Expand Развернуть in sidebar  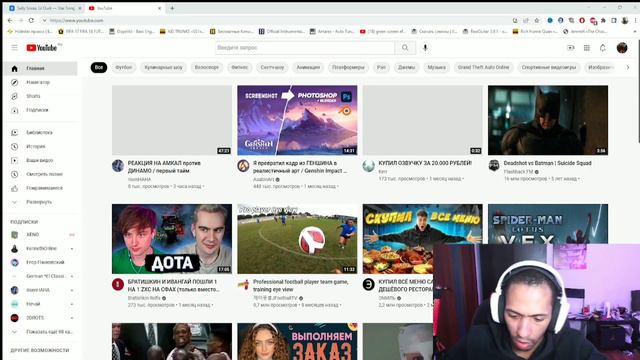(40, 202)
